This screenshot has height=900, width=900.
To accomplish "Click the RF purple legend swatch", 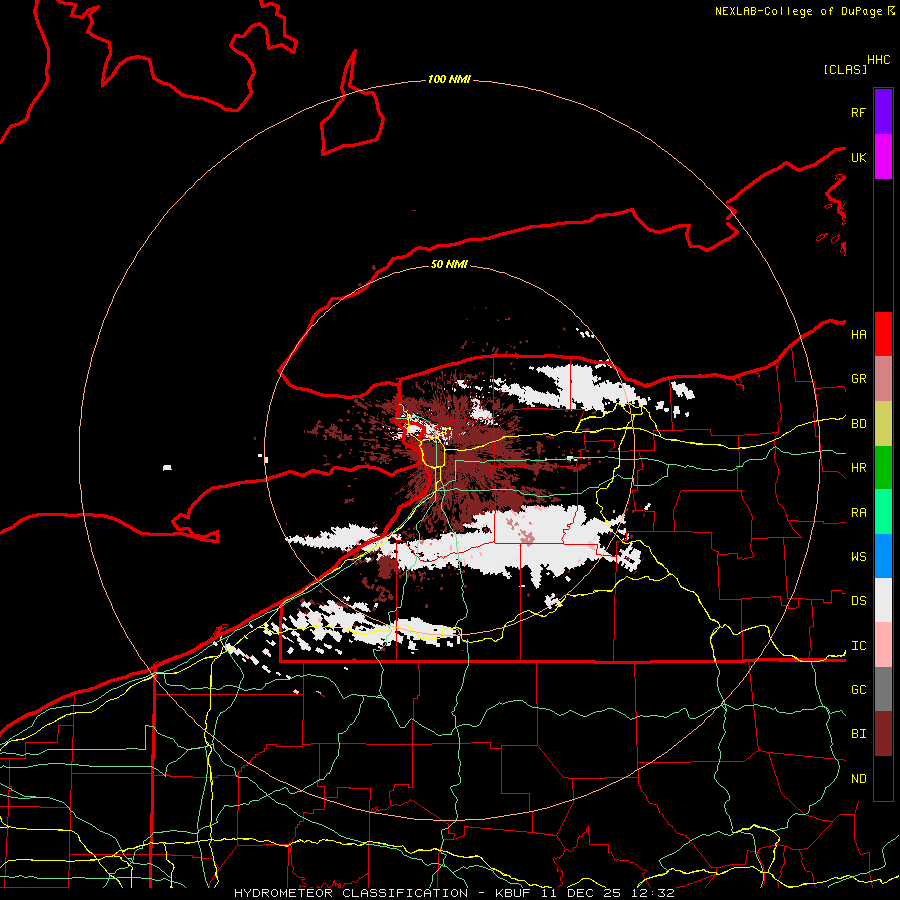I will point(883,112).
